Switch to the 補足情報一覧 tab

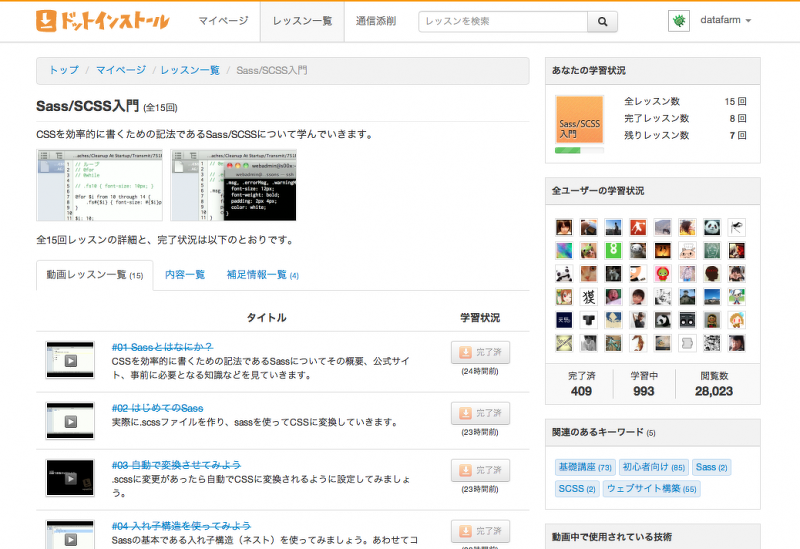(263, 274)
